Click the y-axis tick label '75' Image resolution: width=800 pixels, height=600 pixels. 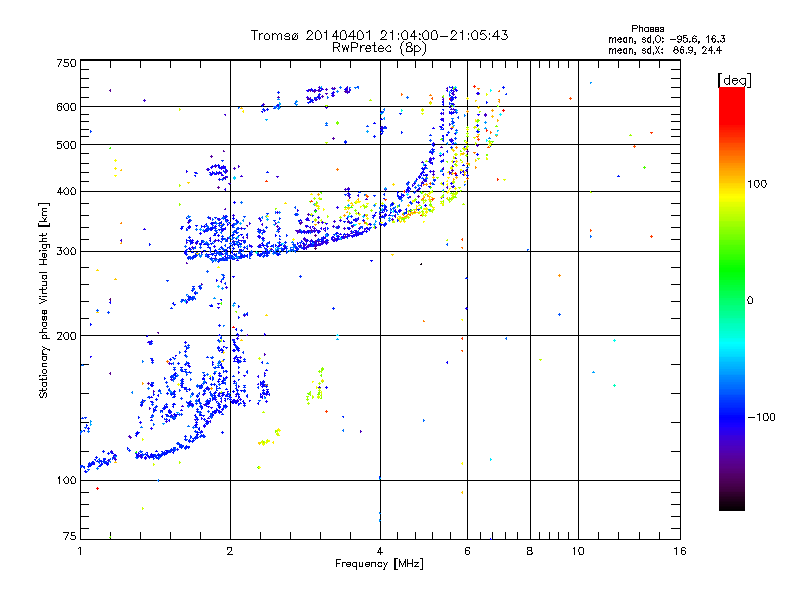point(70,536)
